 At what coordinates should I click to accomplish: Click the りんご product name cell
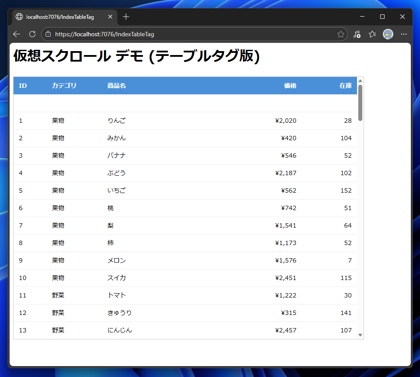[116, 121]
